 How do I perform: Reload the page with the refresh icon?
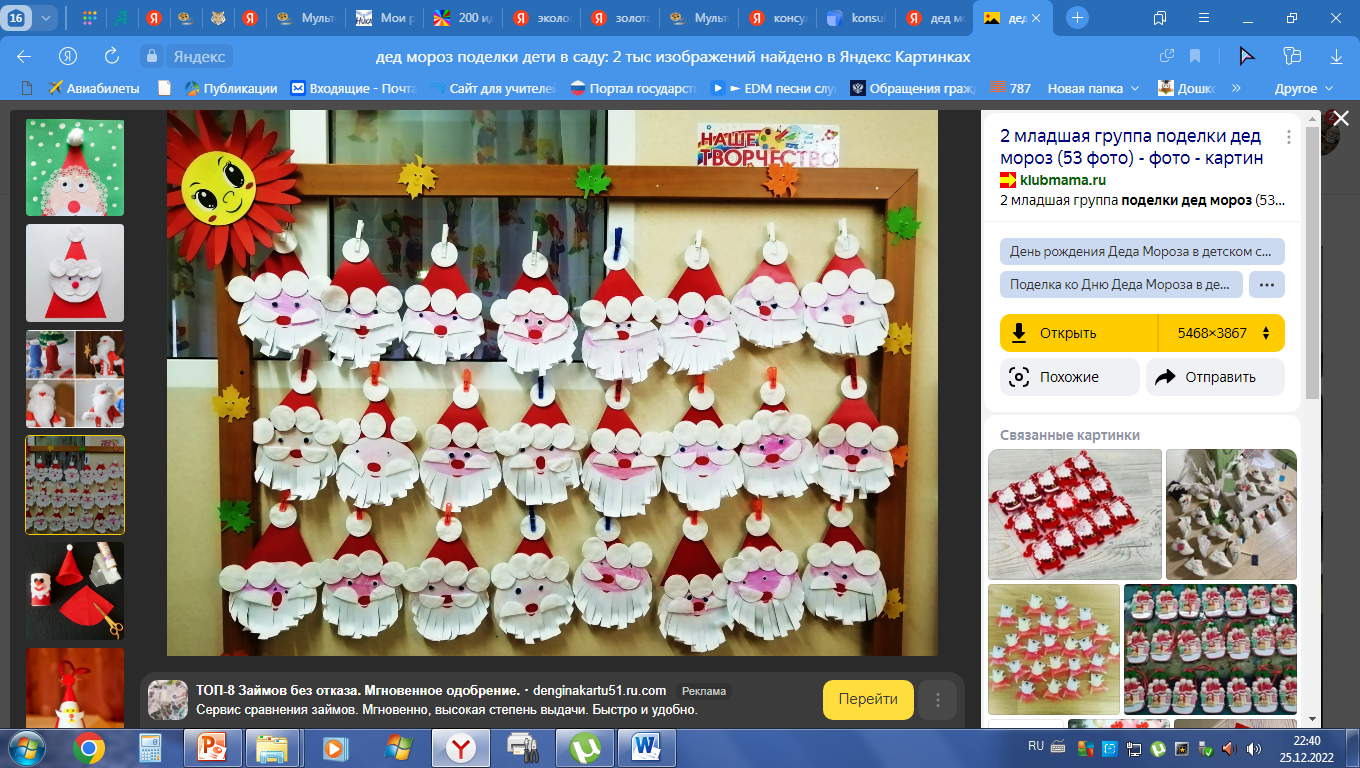(112, 57)
